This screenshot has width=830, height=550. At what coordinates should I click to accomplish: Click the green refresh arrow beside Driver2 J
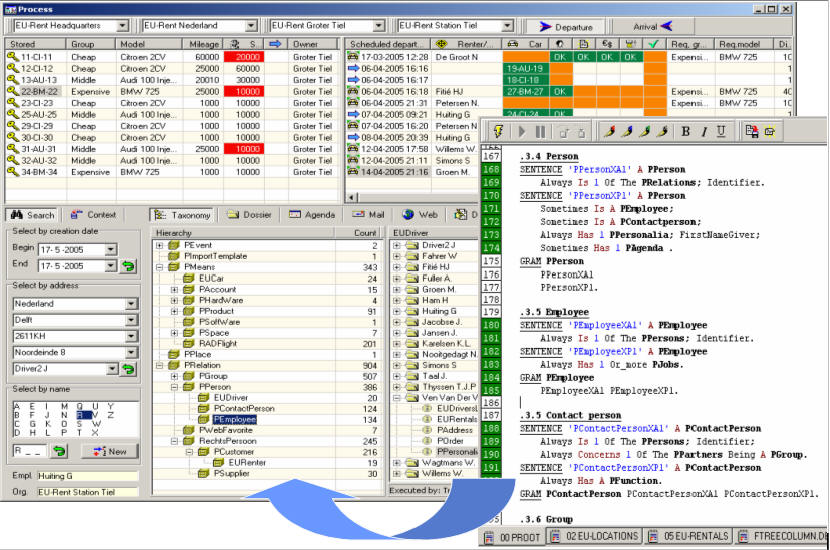(x=128, y=369)
